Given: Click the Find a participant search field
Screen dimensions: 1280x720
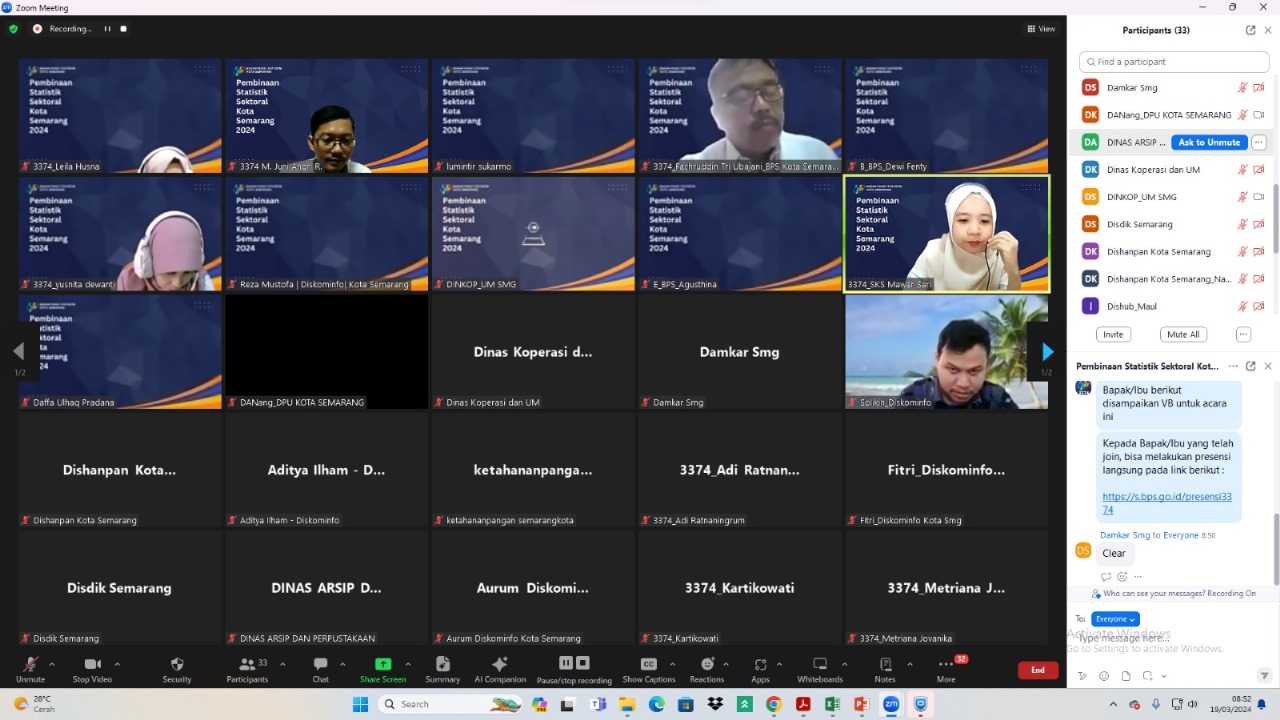Looking at the screenshot, I should (x=1172, y=62).
